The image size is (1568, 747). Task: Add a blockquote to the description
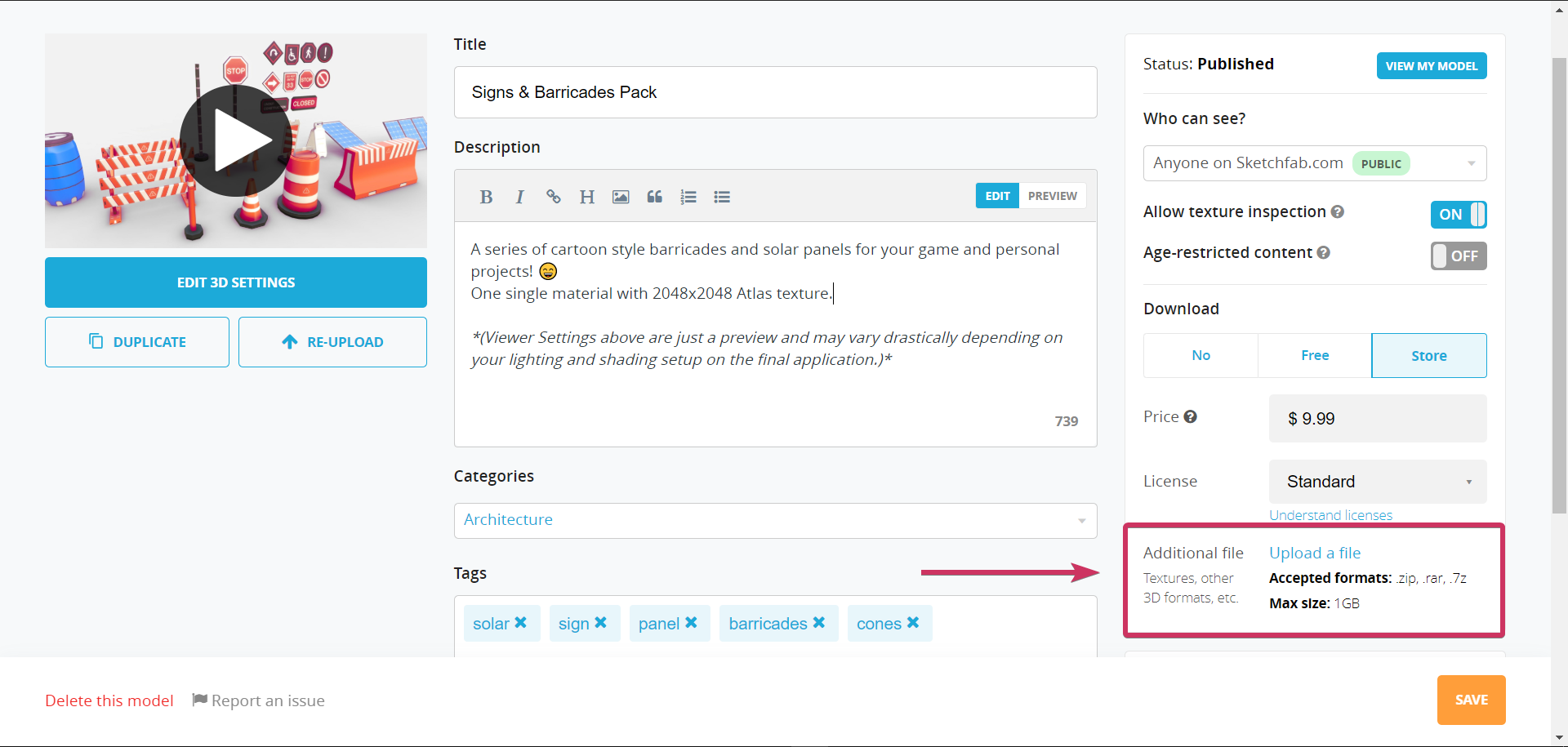click(x=654, y=197)
